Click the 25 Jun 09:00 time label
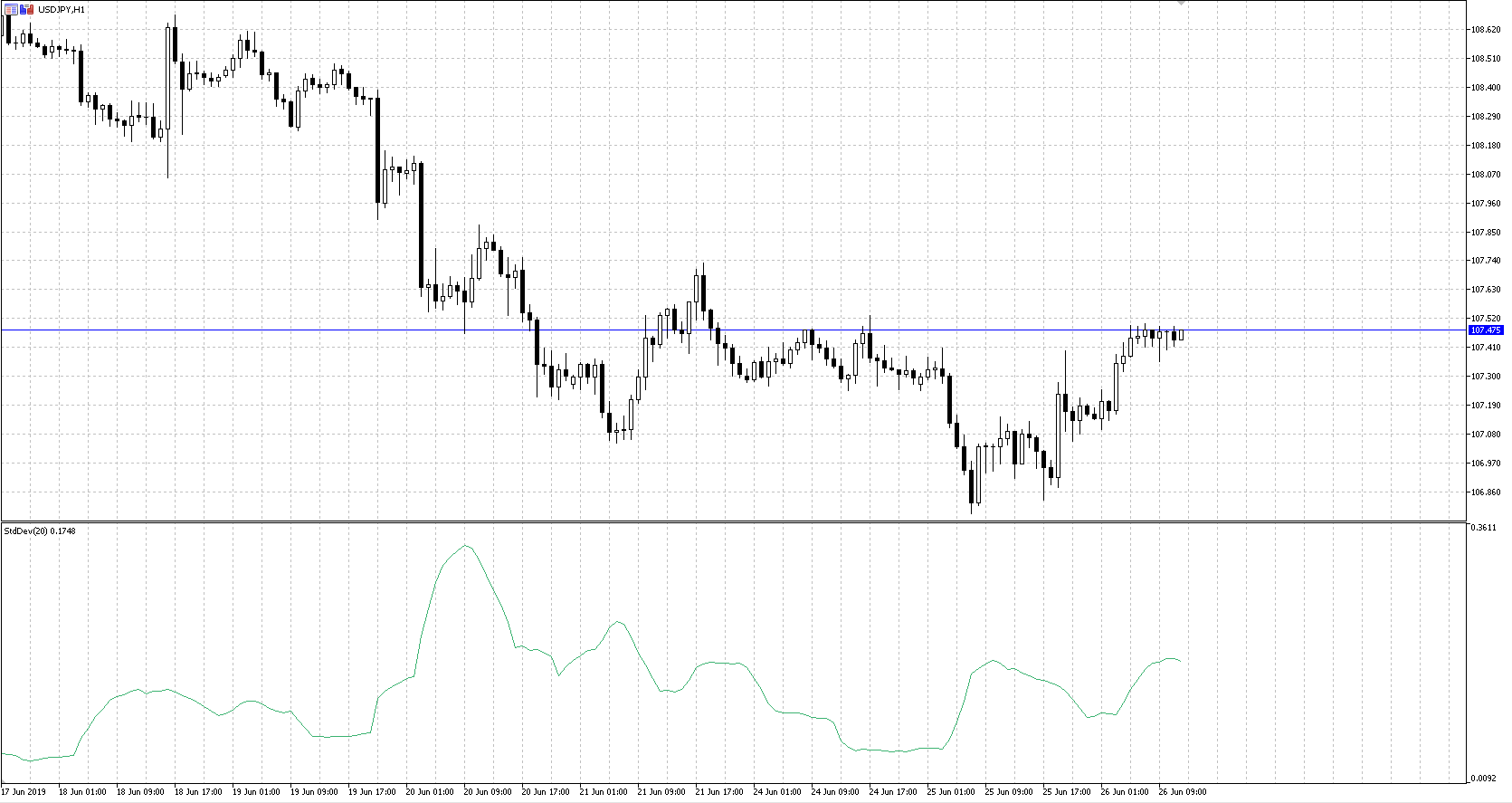The image size is (1512, 803). (x=1008, y=792)
